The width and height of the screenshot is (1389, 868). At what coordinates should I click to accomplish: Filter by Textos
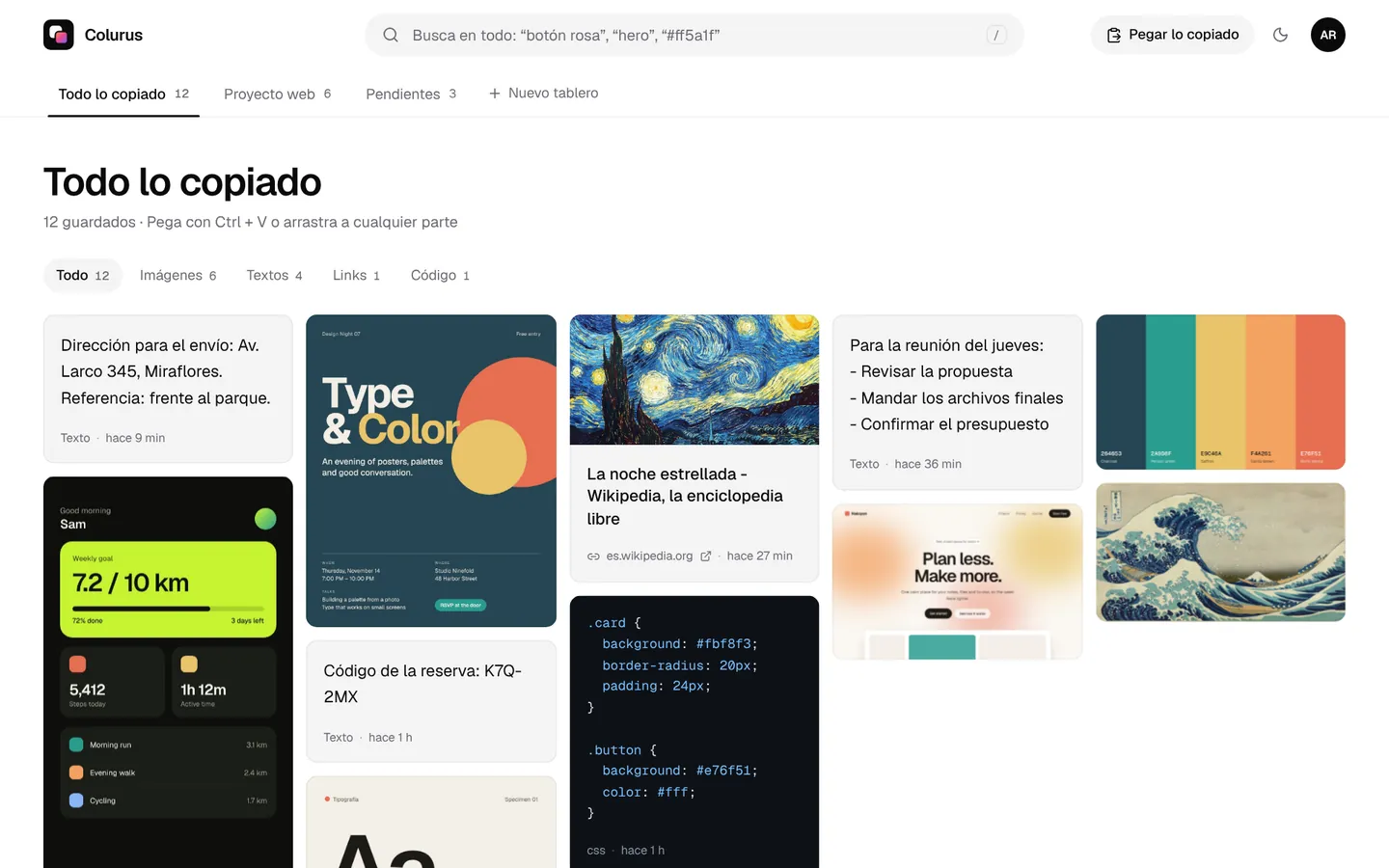(x=274, y=275)
